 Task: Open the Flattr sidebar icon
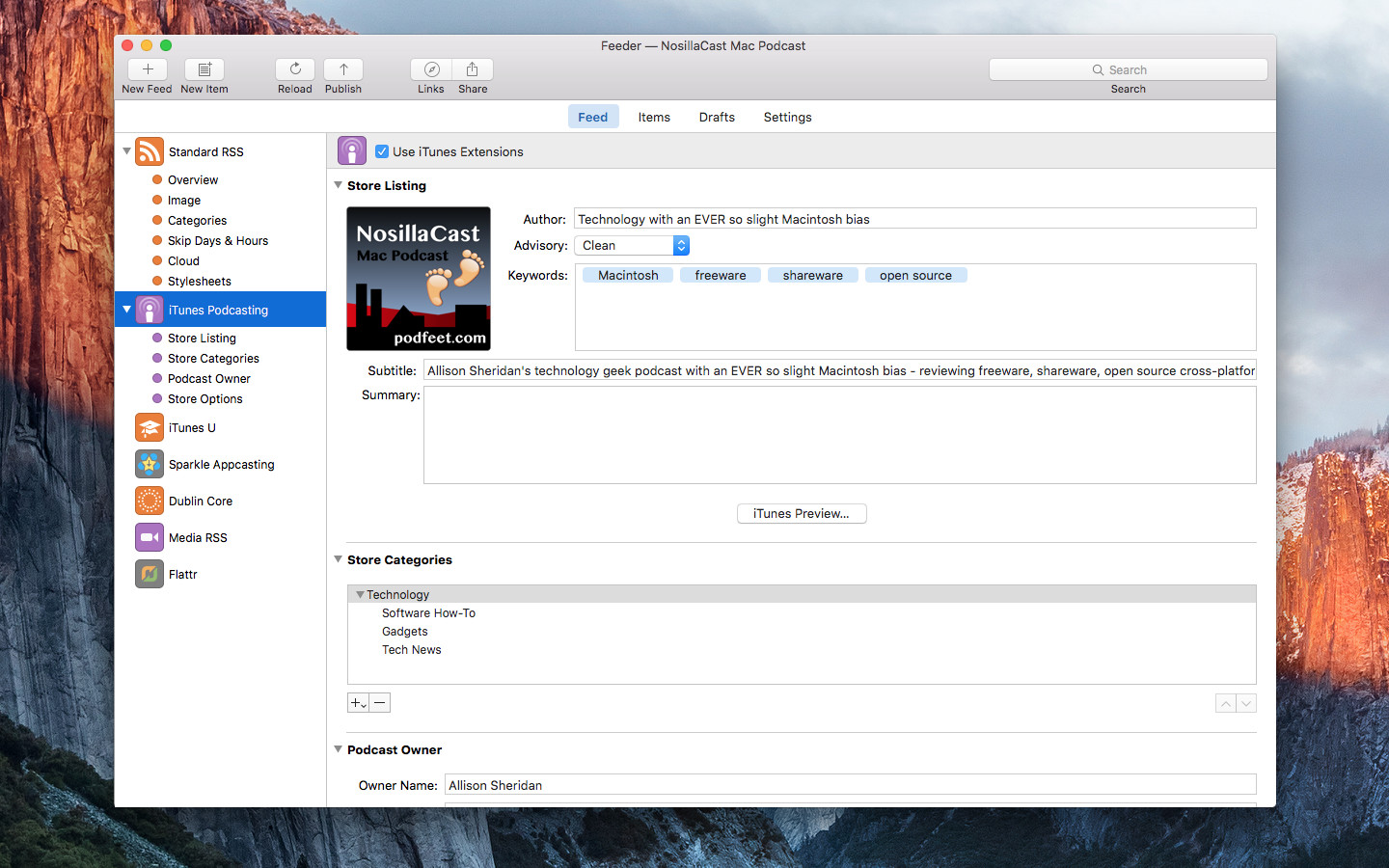150,574
